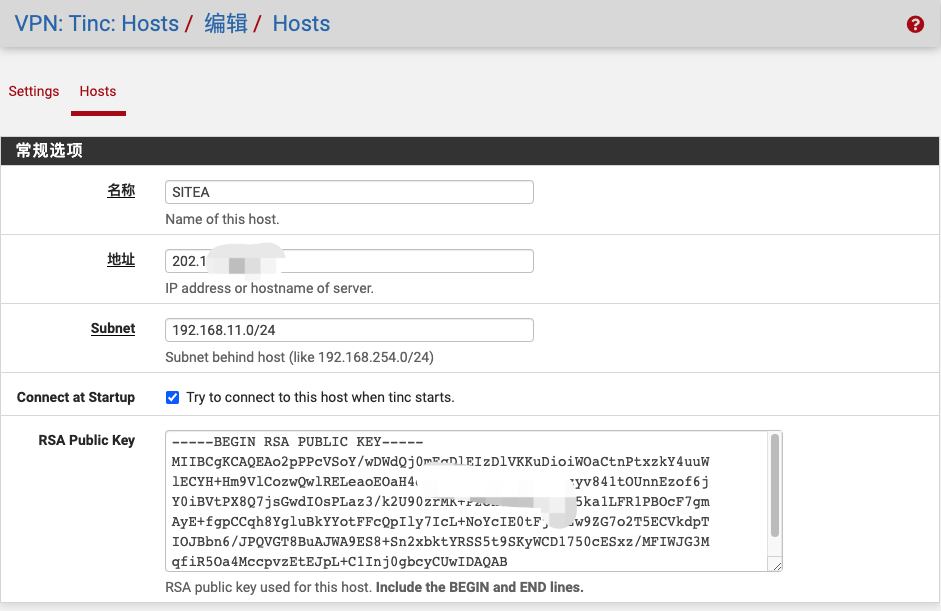Click the 地址 field label
Viewport: 941px width, 611px height.
pyautogui.click(x=121, y=259)
